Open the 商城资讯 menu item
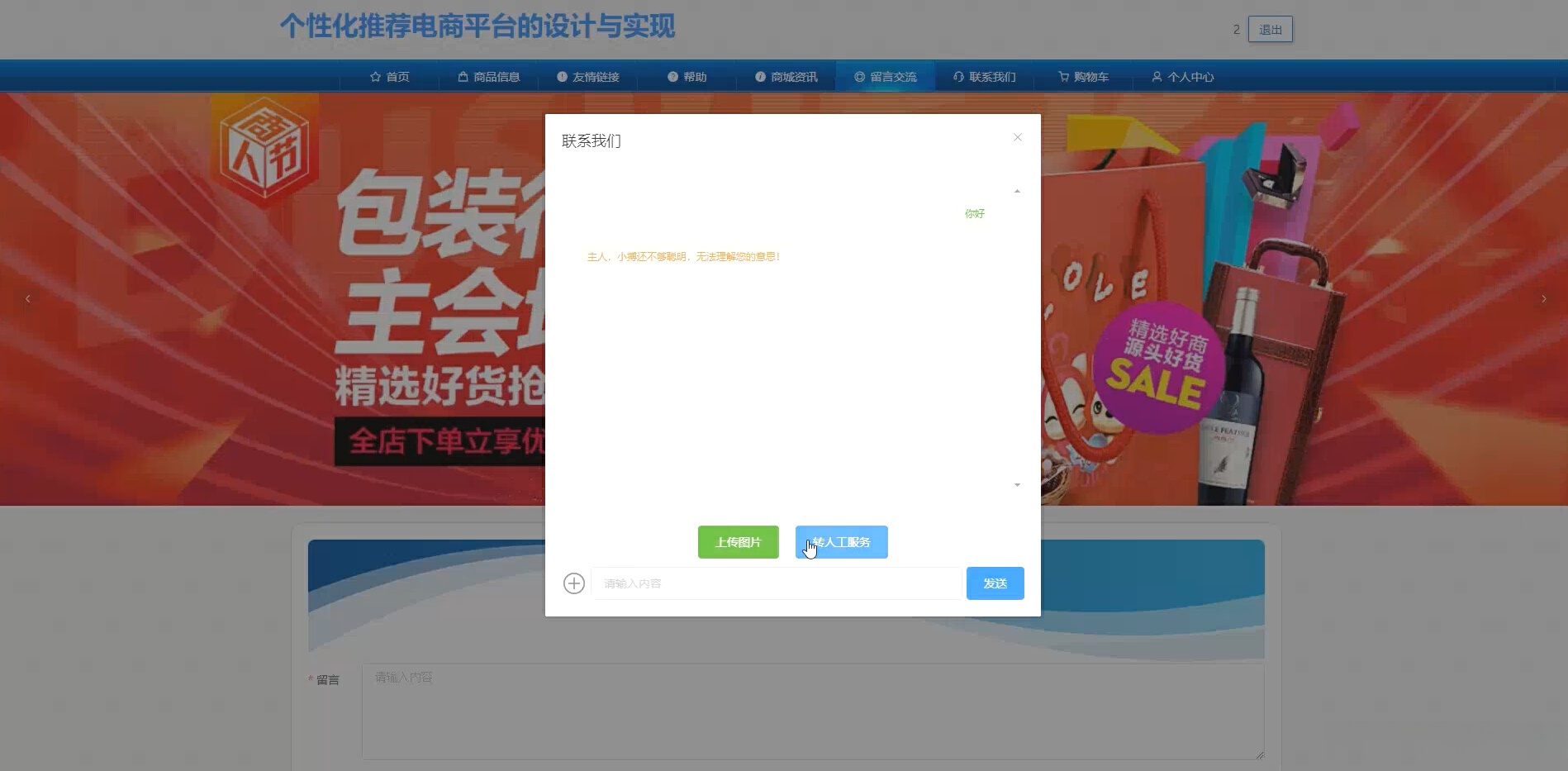1568x771 pixels. 785,76
